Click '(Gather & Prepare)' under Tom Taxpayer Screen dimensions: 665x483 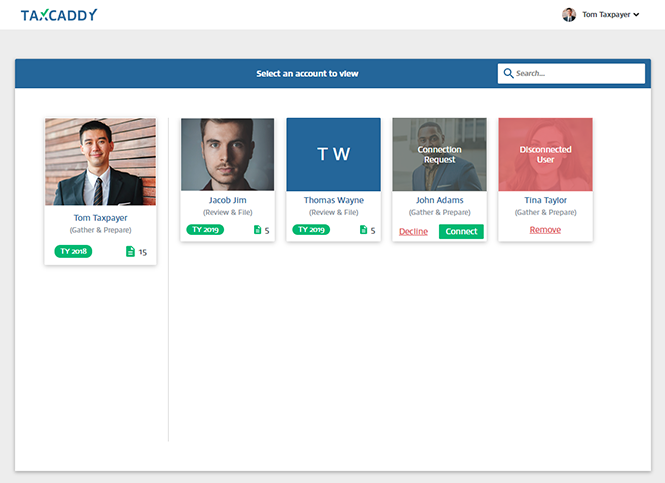pos(101,230)
